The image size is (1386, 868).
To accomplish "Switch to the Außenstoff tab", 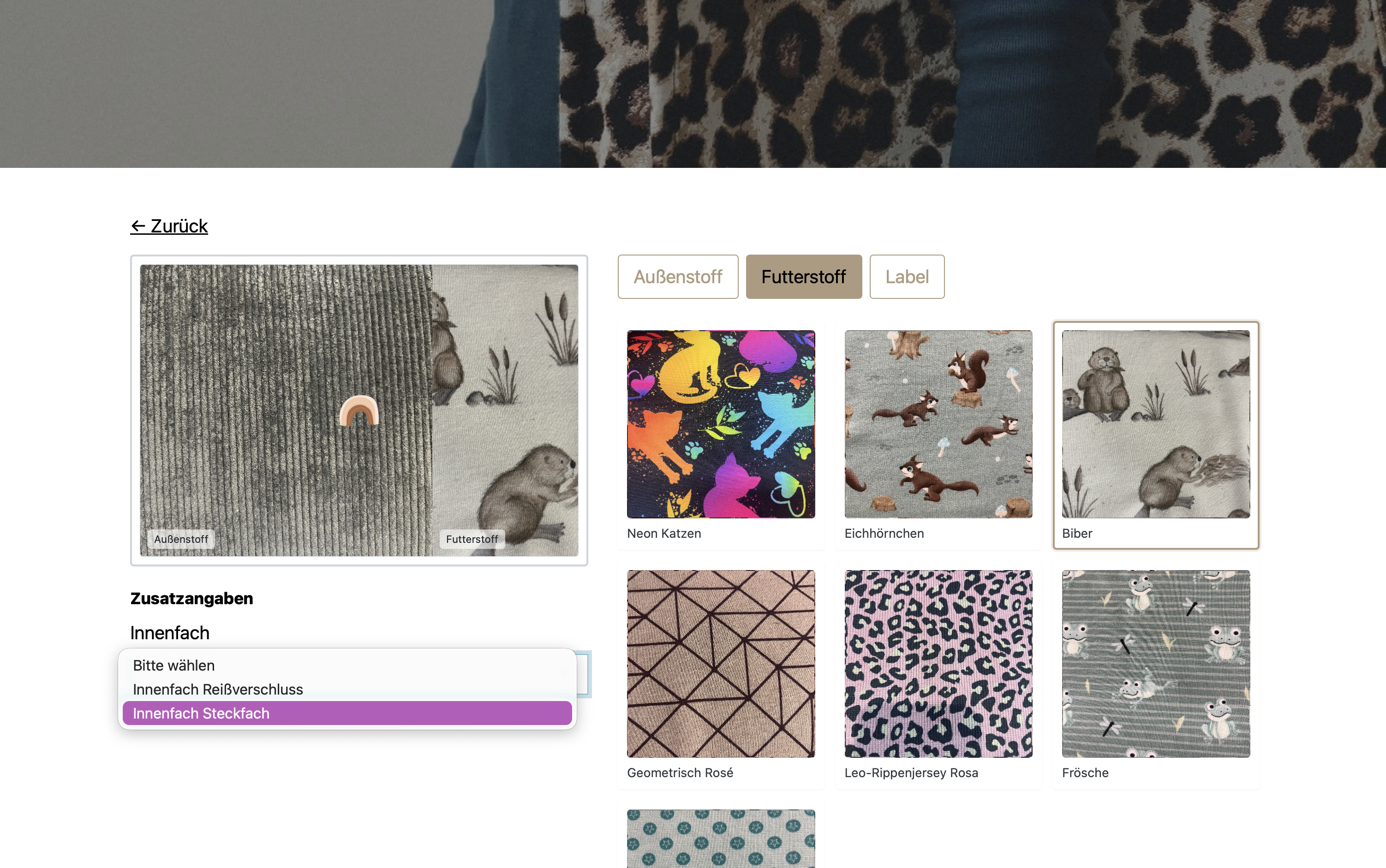I will [677, 277].
